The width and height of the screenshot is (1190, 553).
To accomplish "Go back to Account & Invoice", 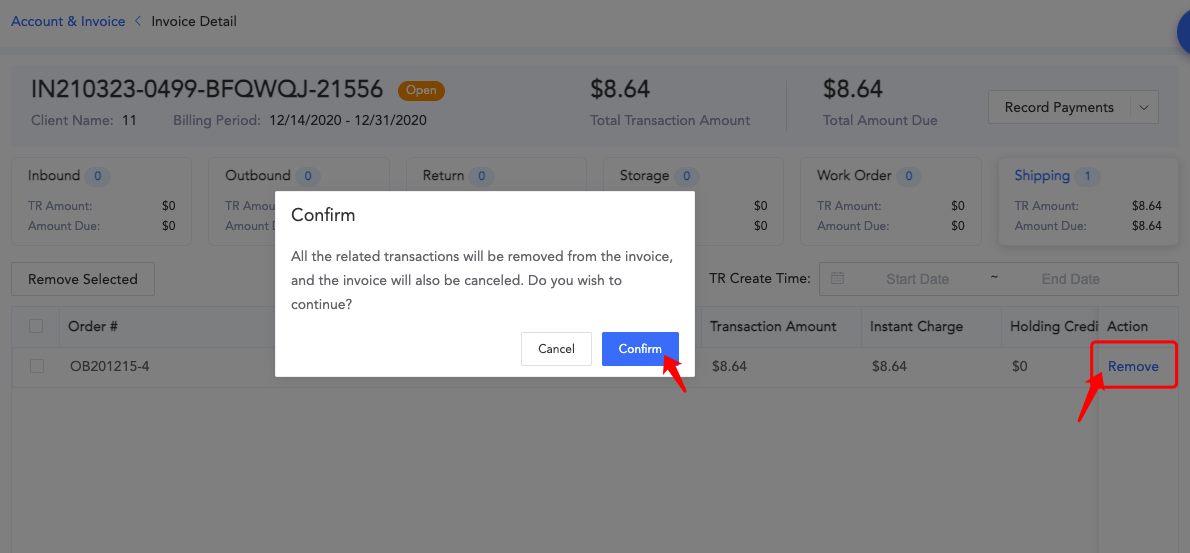I will (68, 21).
